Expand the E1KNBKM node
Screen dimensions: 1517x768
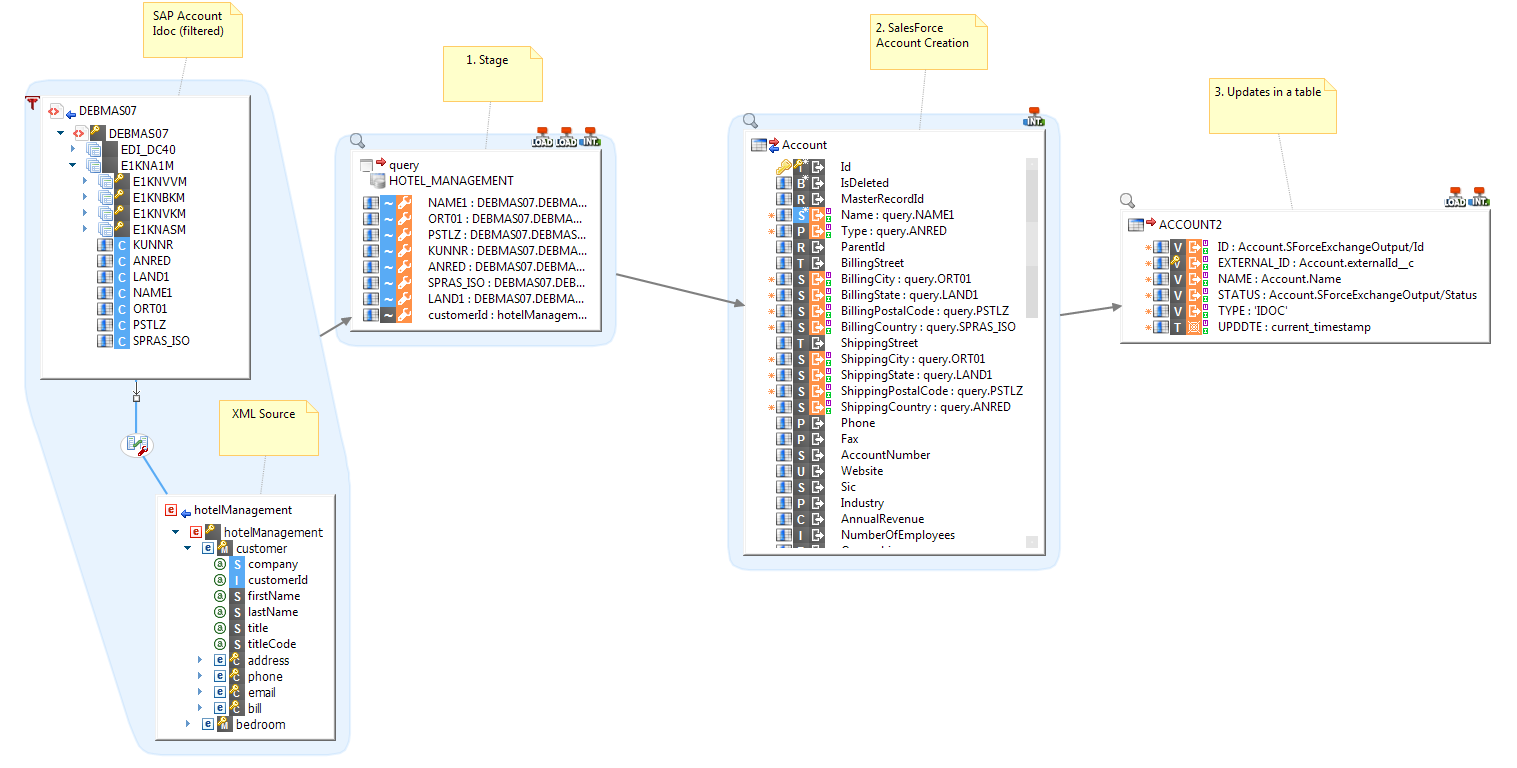click(x=85, y=197)
